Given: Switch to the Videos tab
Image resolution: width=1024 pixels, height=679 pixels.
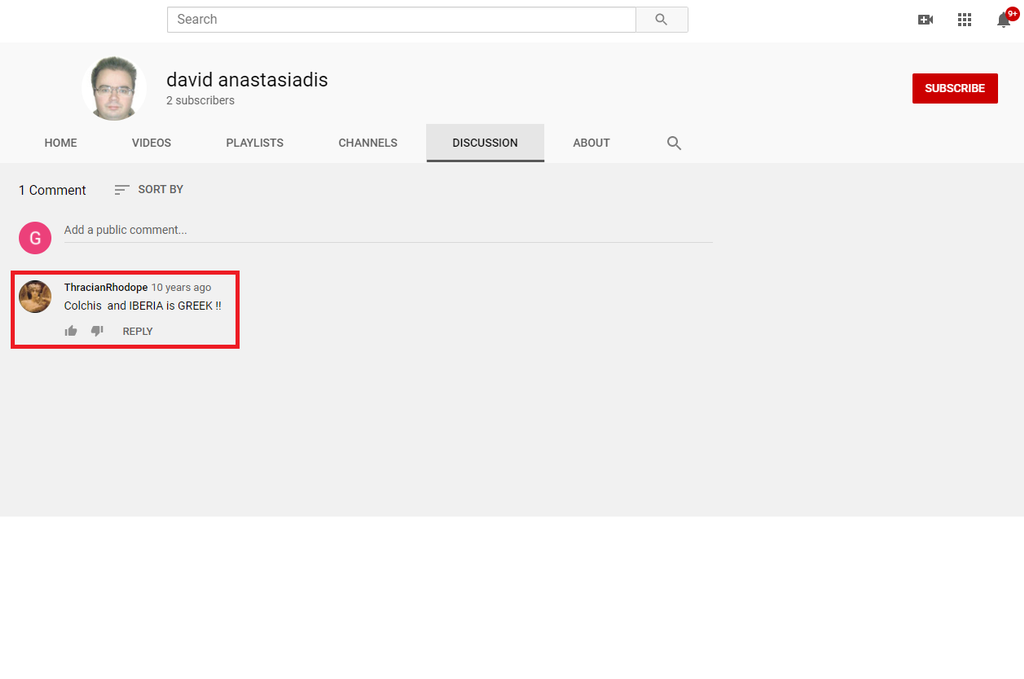Looking at the screenshot, I should coord(152,143).
